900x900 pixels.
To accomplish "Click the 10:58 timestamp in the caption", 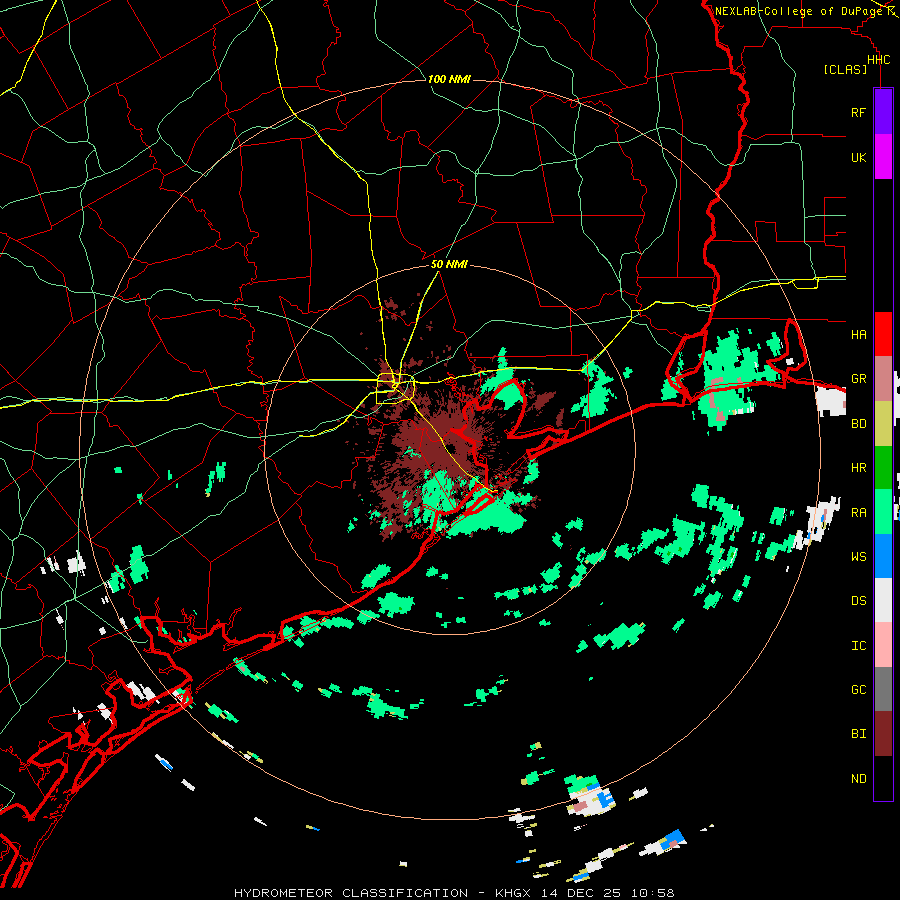I will click(653, 893).
